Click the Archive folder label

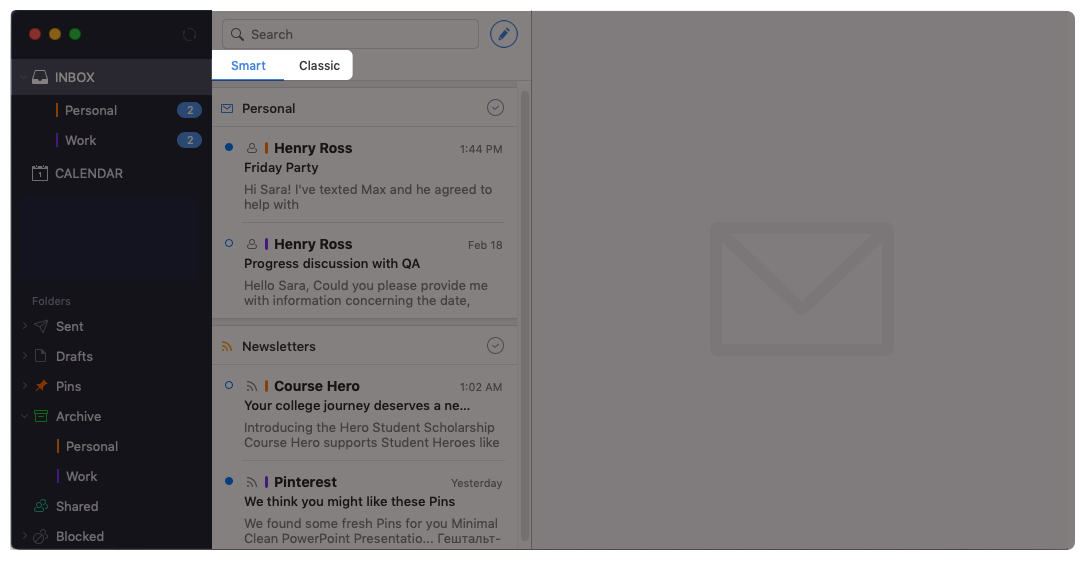(x=79, y=416)
